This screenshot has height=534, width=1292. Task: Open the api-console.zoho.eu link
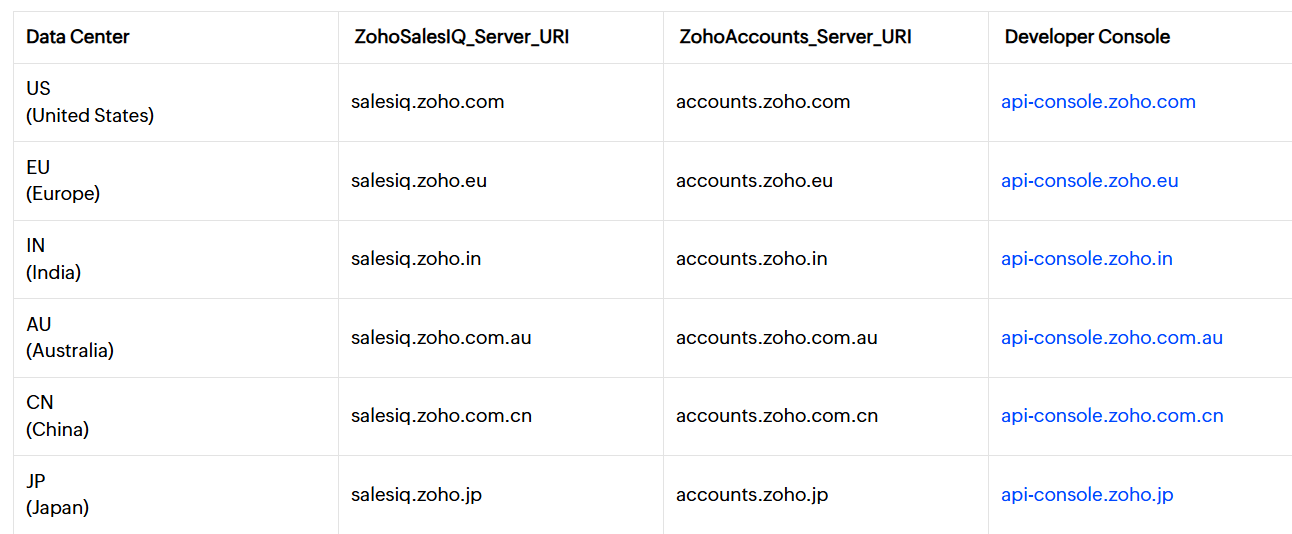1090,181
